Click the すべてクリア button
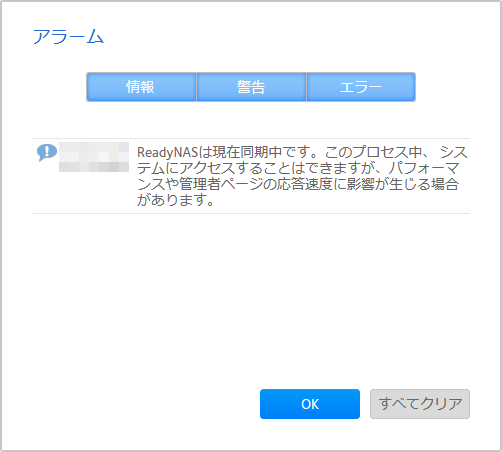The image size is (502, 452). (x=420, y=404)
